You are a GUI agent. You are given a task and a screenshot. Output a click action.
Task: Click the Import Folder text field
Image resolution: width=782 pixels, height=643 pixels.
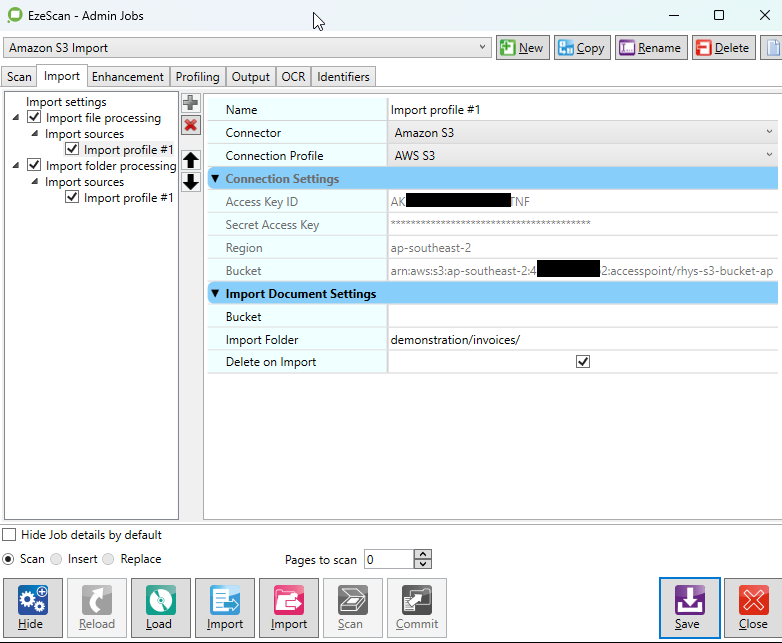coord(580,340)
